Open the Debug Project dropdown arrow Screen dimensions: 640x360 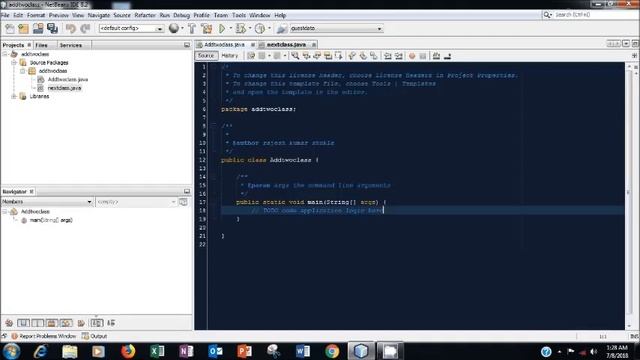[x=250, y=29]
